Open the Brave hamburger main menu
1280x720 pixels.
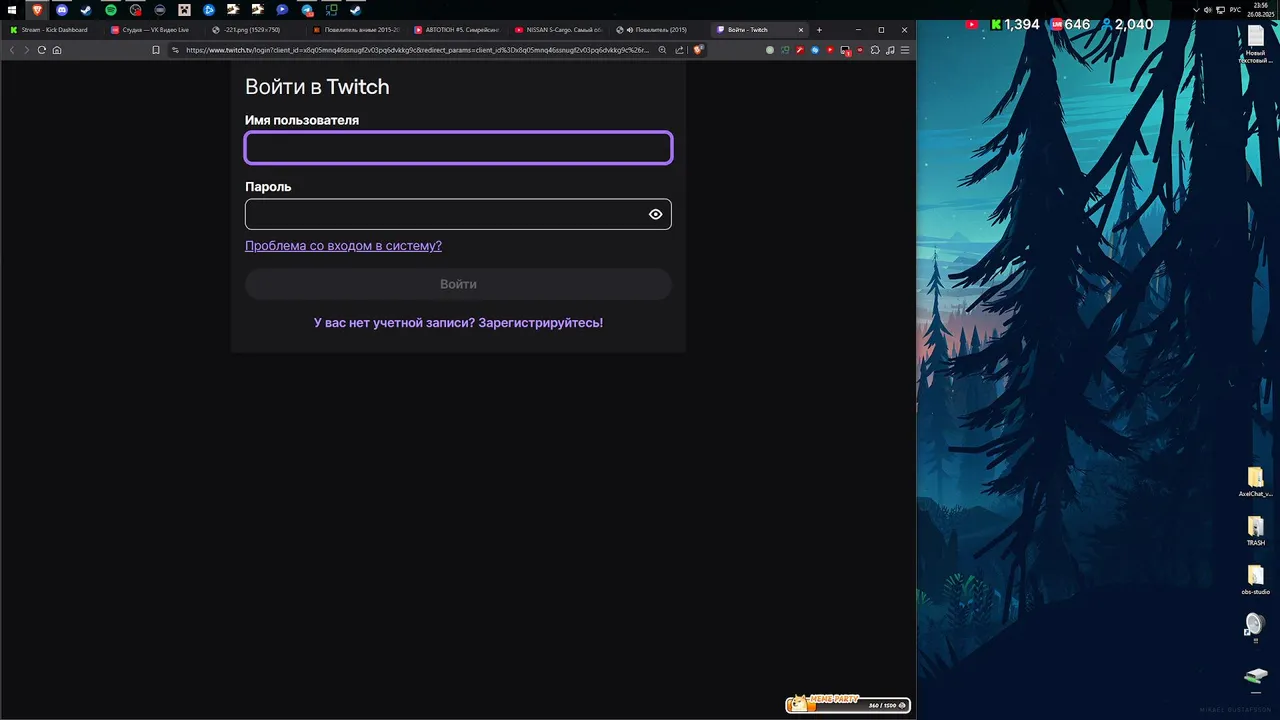coord(905,50)
